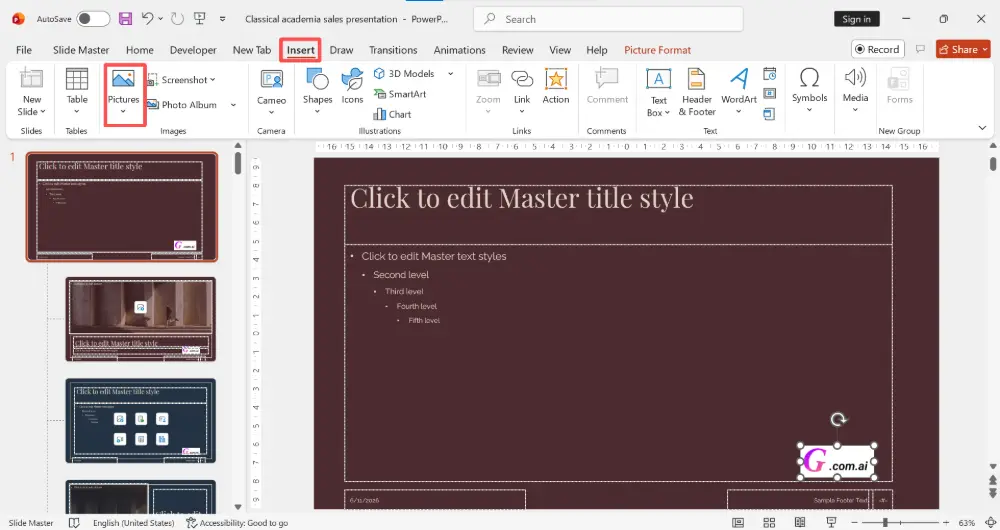Screen dimensions: 1000x530
Task: Insert a Text Box
Action: tap(658, 93)
